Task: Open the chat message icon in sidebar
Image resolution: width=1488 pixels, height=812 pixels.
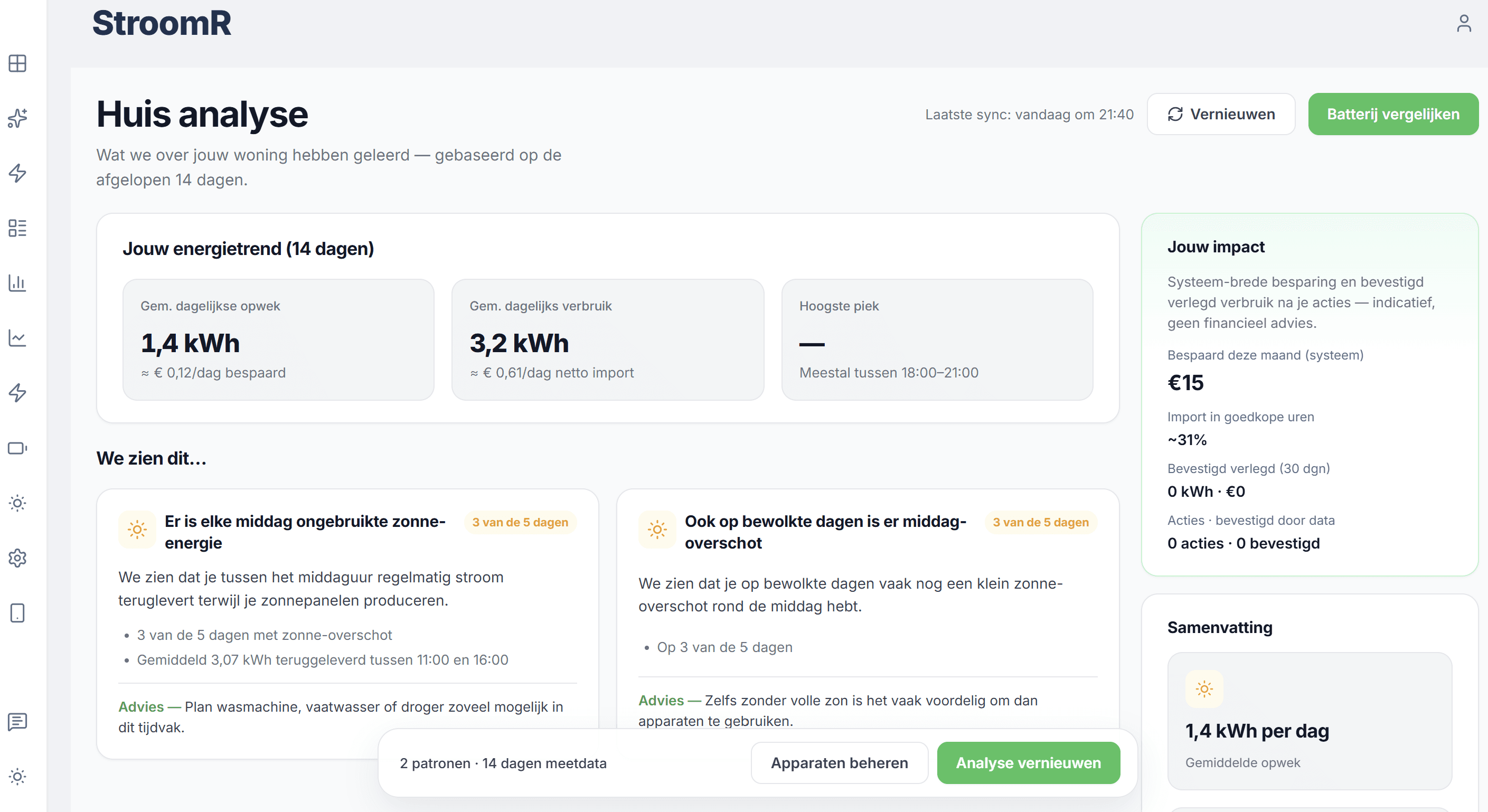Action: 17,721
